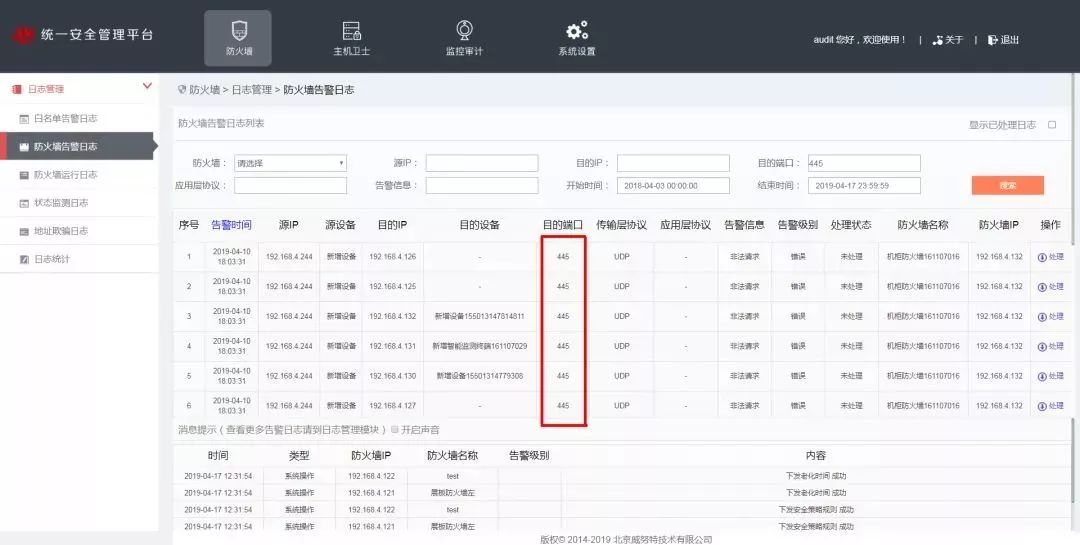Click the 目的端口 column header
This screenshot has height=545, width=1080.
coord(563,225)
